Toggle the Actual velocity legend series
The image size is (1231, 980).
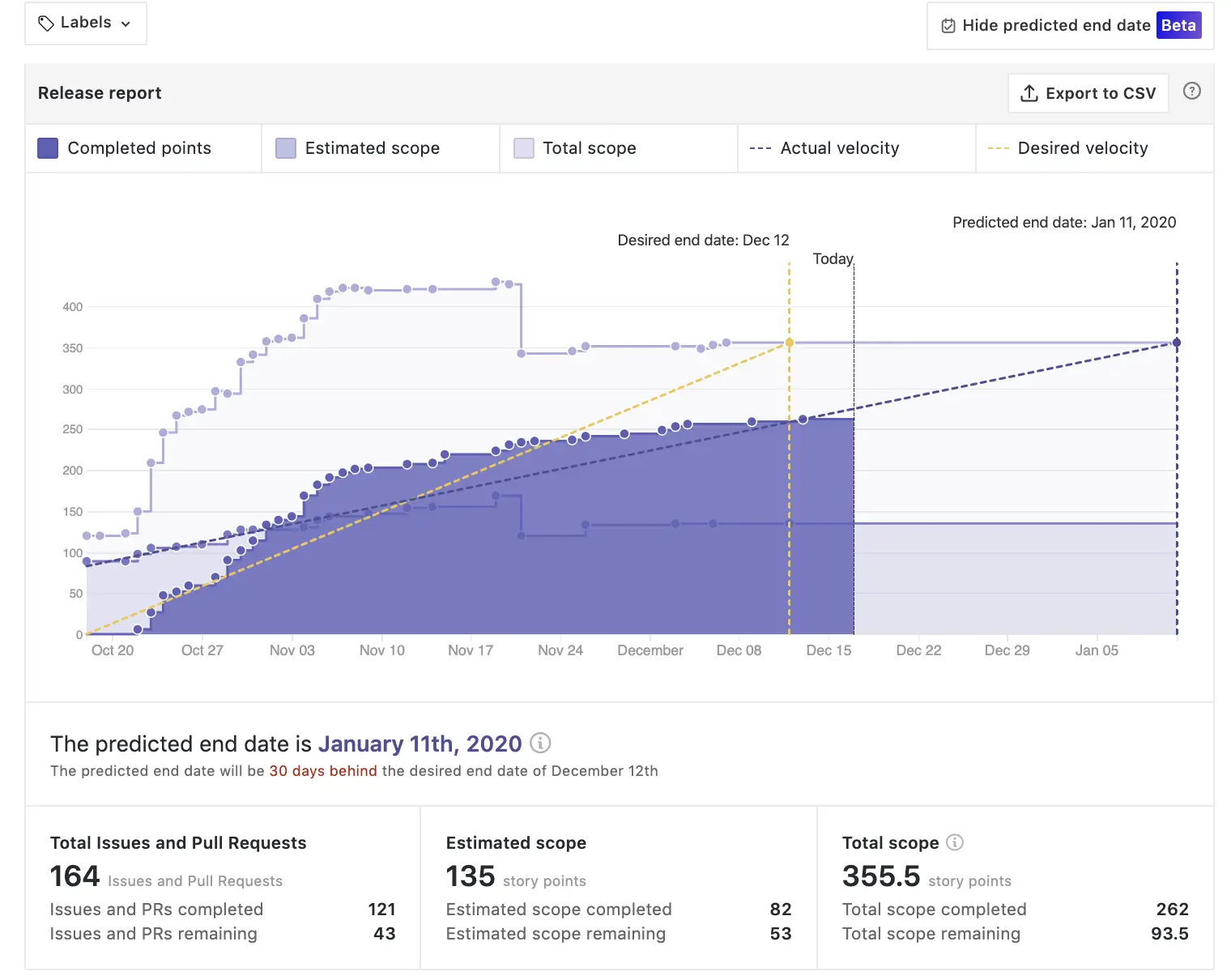click(x=857, y=148)
